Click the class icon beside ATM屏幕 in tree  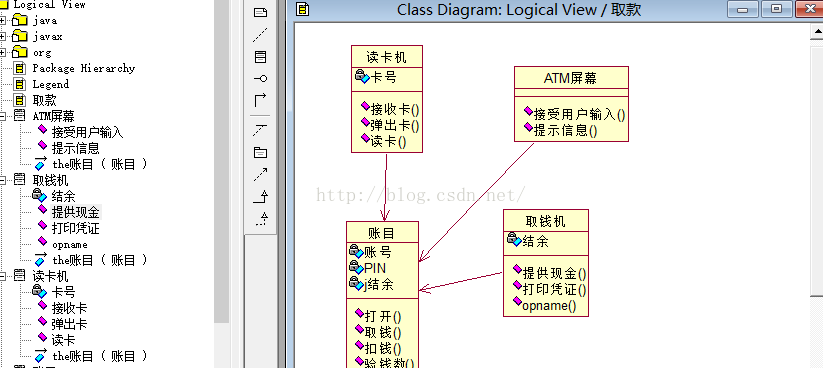[x=19, y=116]
